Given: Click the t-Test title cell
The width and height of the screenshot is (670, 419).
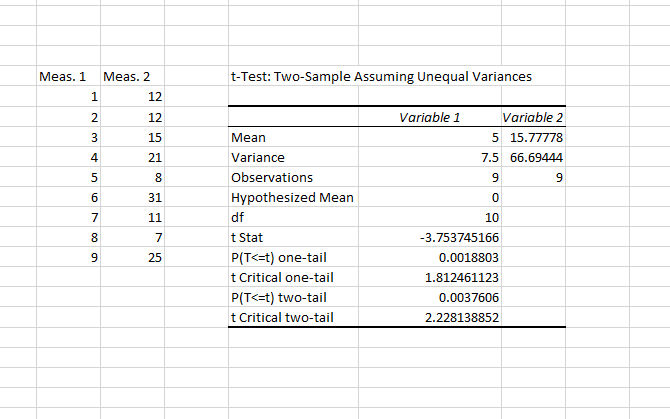Looking at the screenshot, I should point(382,77).
